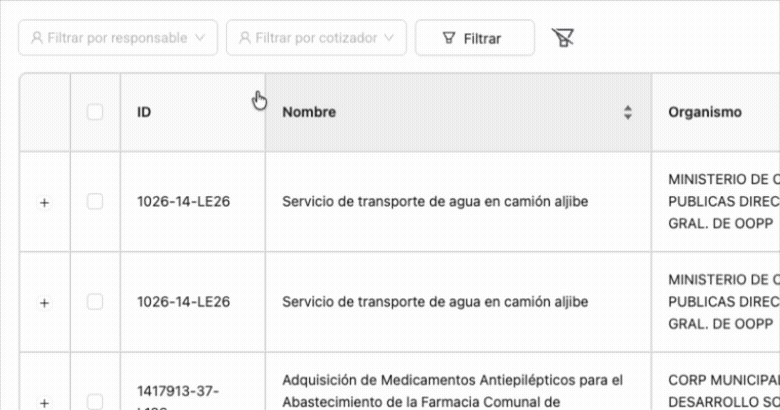Tick the checkbox for the 1417913-37 row

95,402
